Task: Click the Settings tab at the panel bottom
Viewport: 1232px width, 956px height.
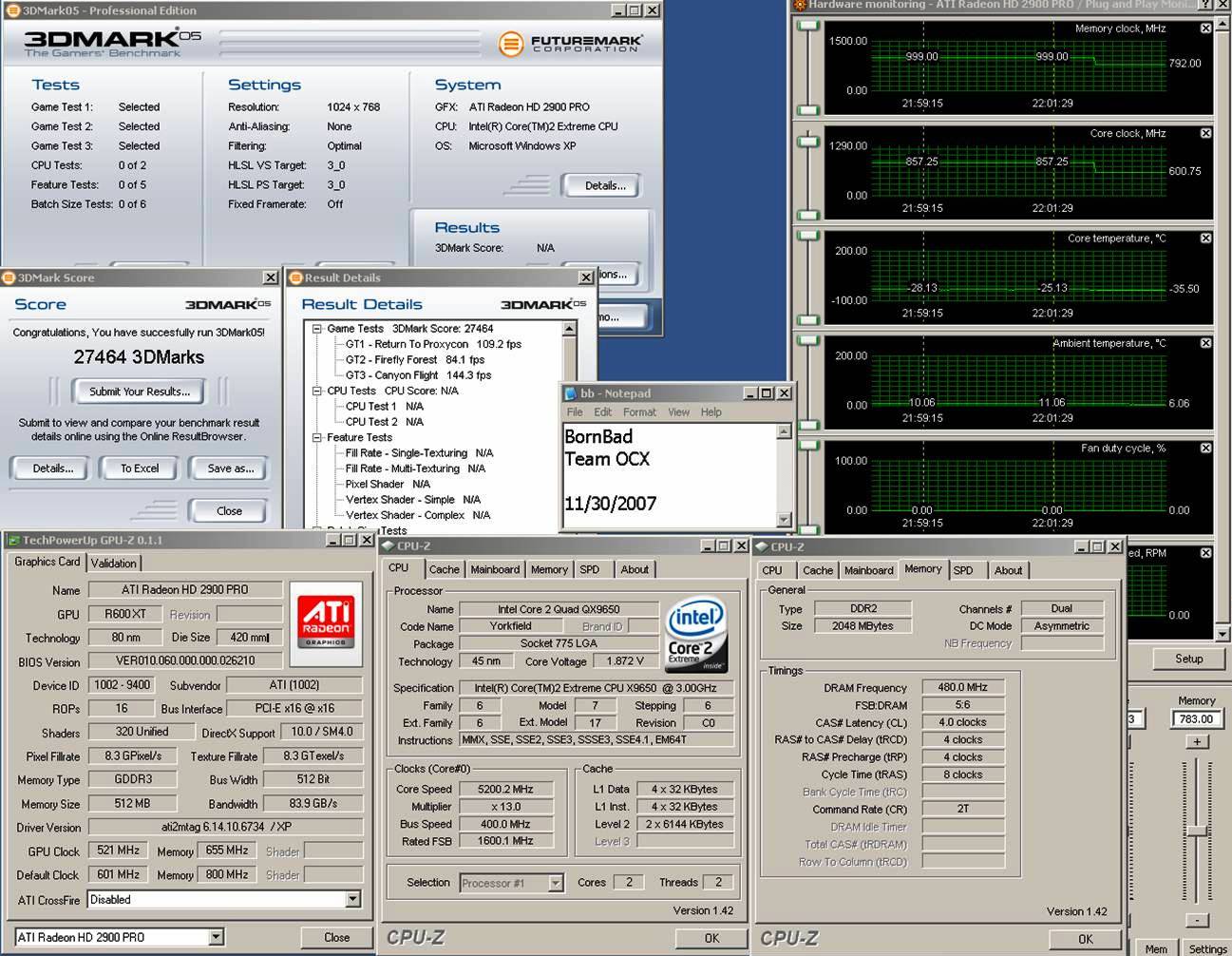Action: click(x=1206, y=948)
